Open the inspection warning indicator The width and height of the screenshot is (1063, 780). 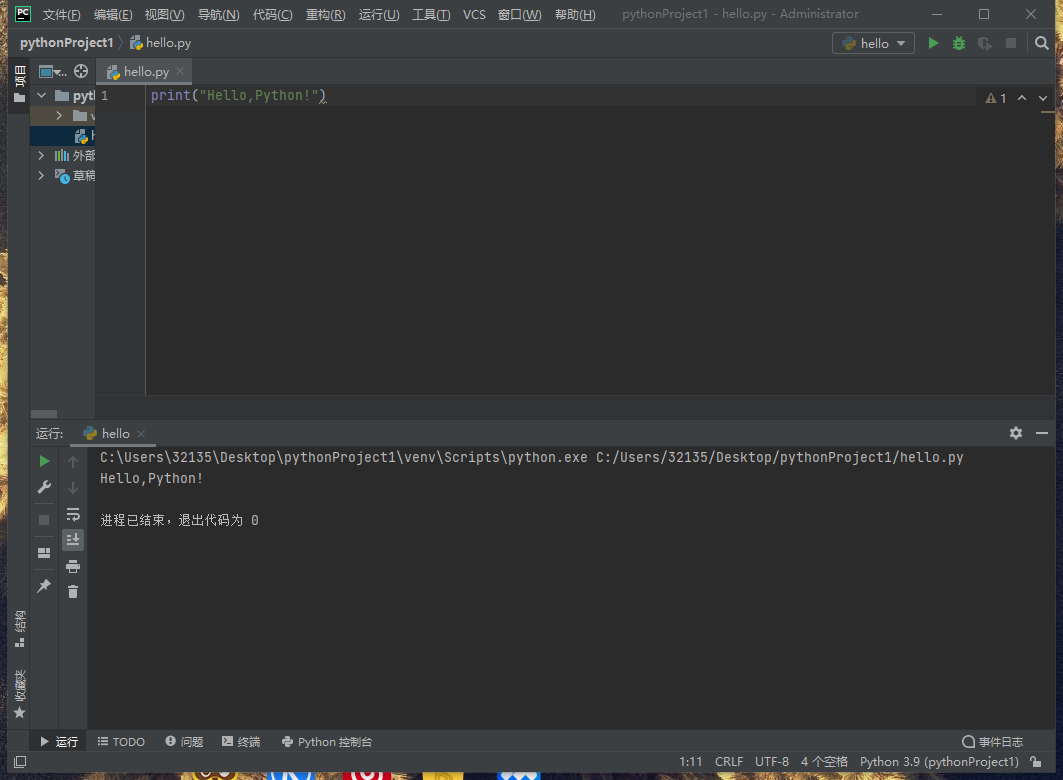(x=995, y=98)
